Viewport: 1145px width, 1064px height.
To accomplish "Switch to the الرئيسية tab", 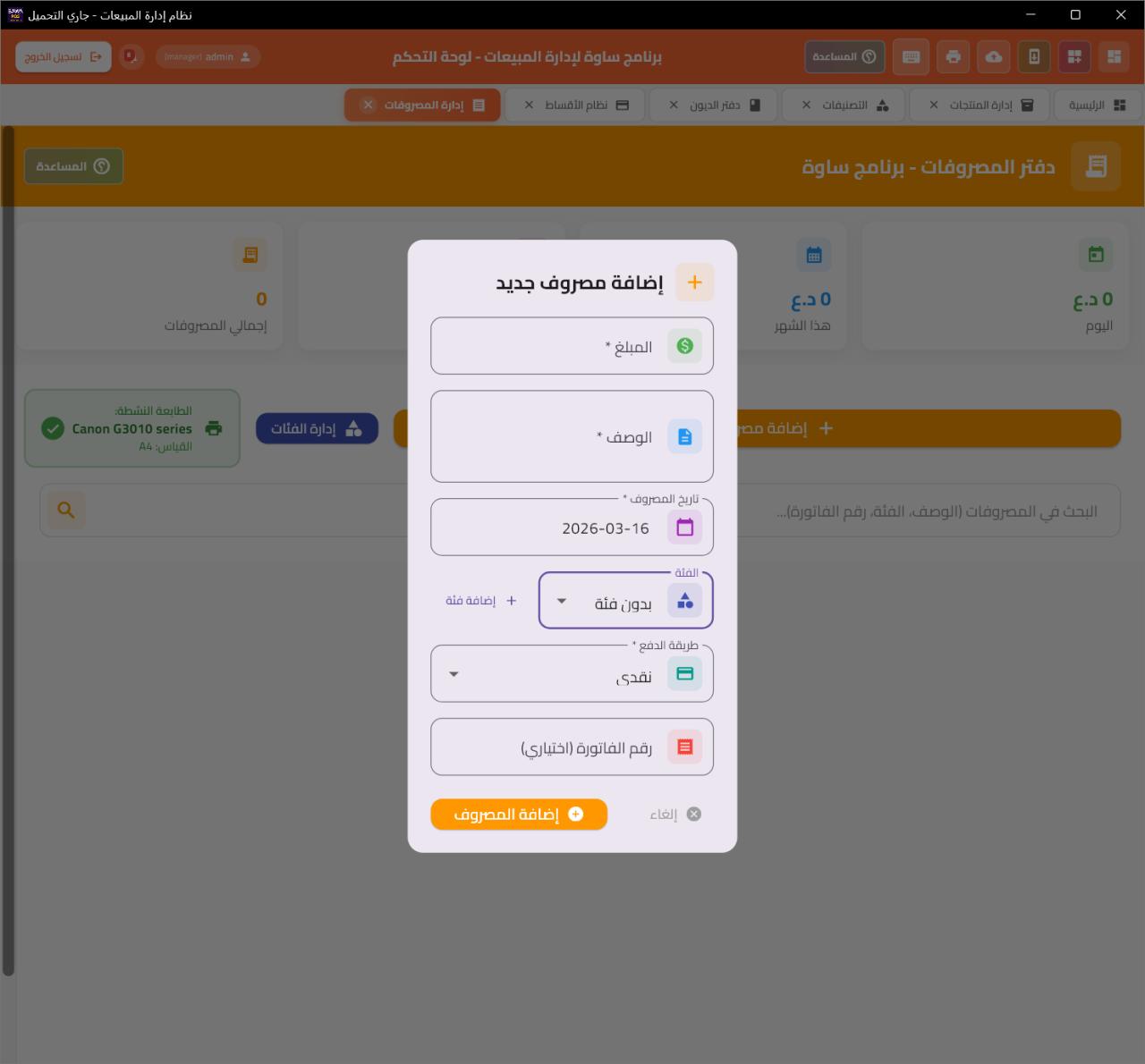I will pos(1098,105).
